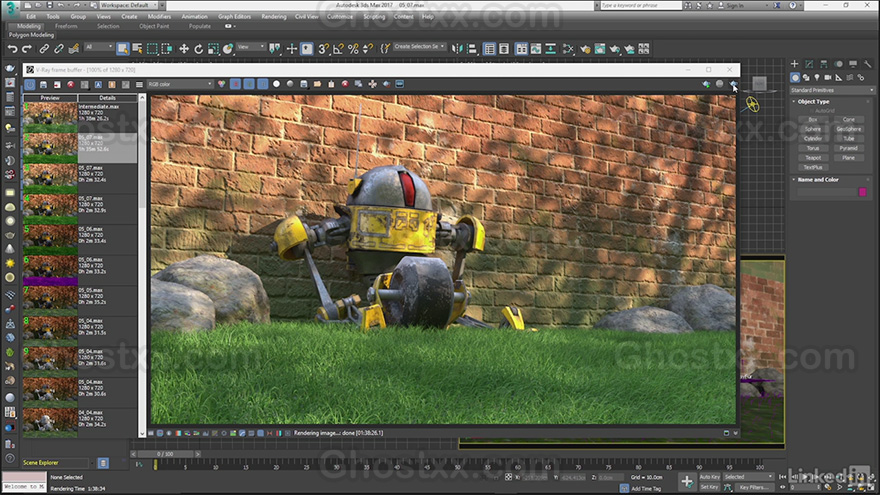Viewport: 880px width, 495px height.
Task: Open the reference coordinate View dropdown
Action: (x=250, y=47)
